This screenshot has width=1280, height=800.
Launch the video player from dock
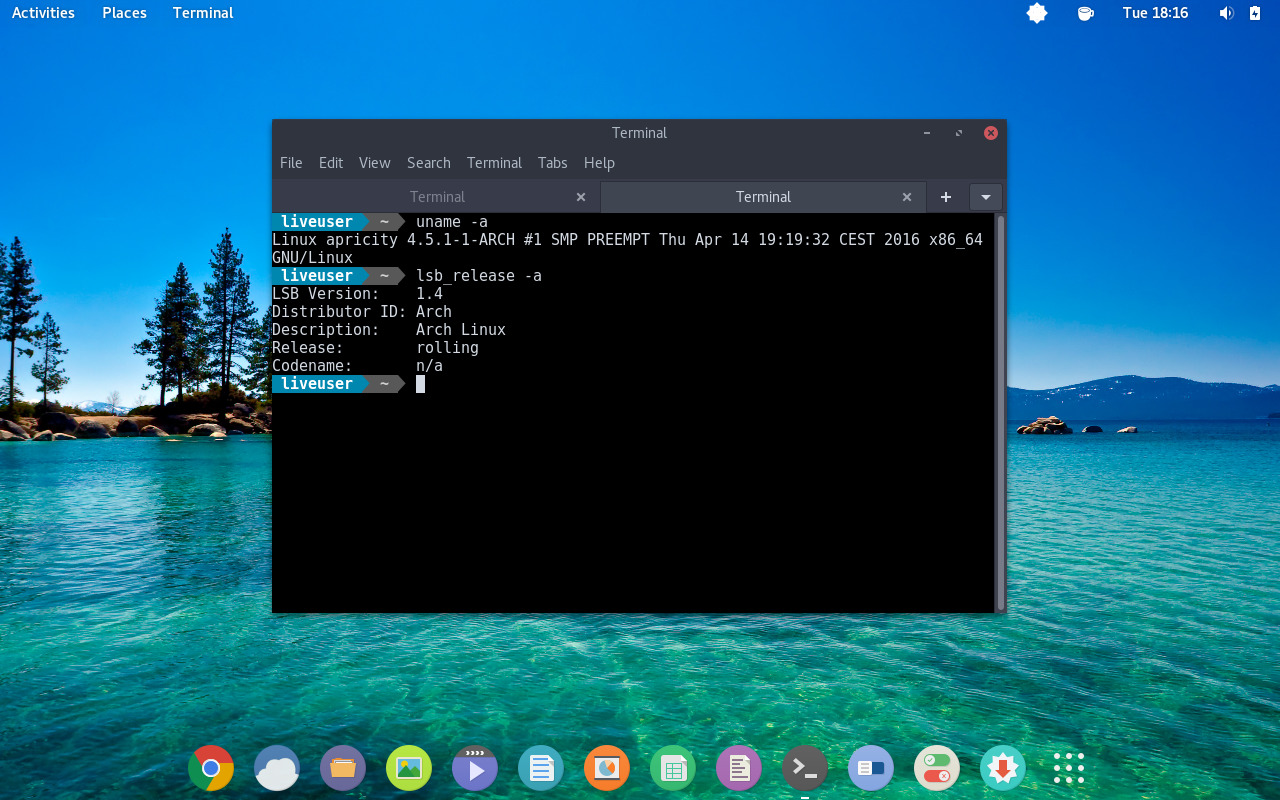point(475,768)
